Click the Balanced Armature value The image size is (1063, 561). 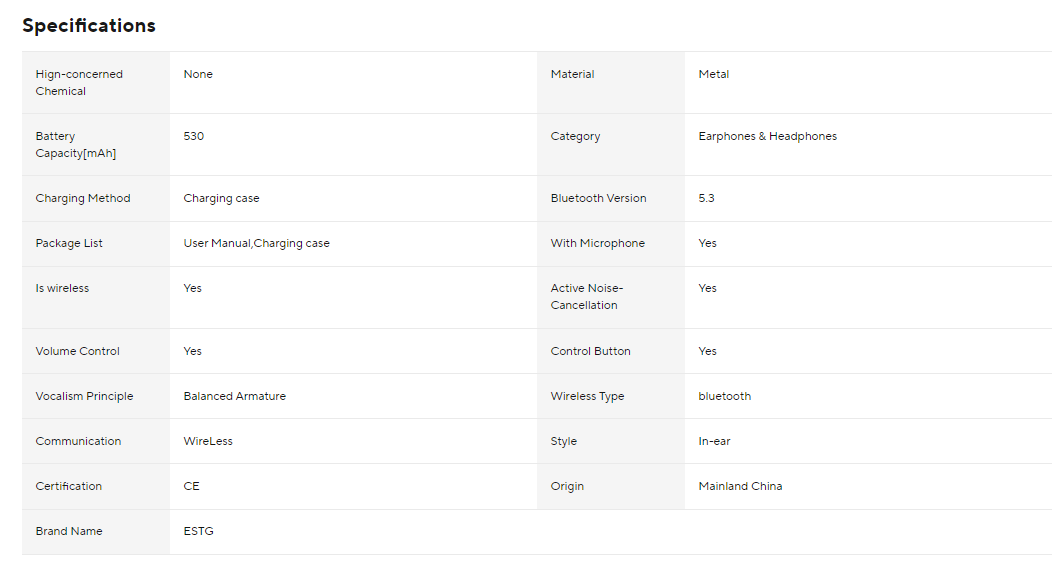click(235, 396)
